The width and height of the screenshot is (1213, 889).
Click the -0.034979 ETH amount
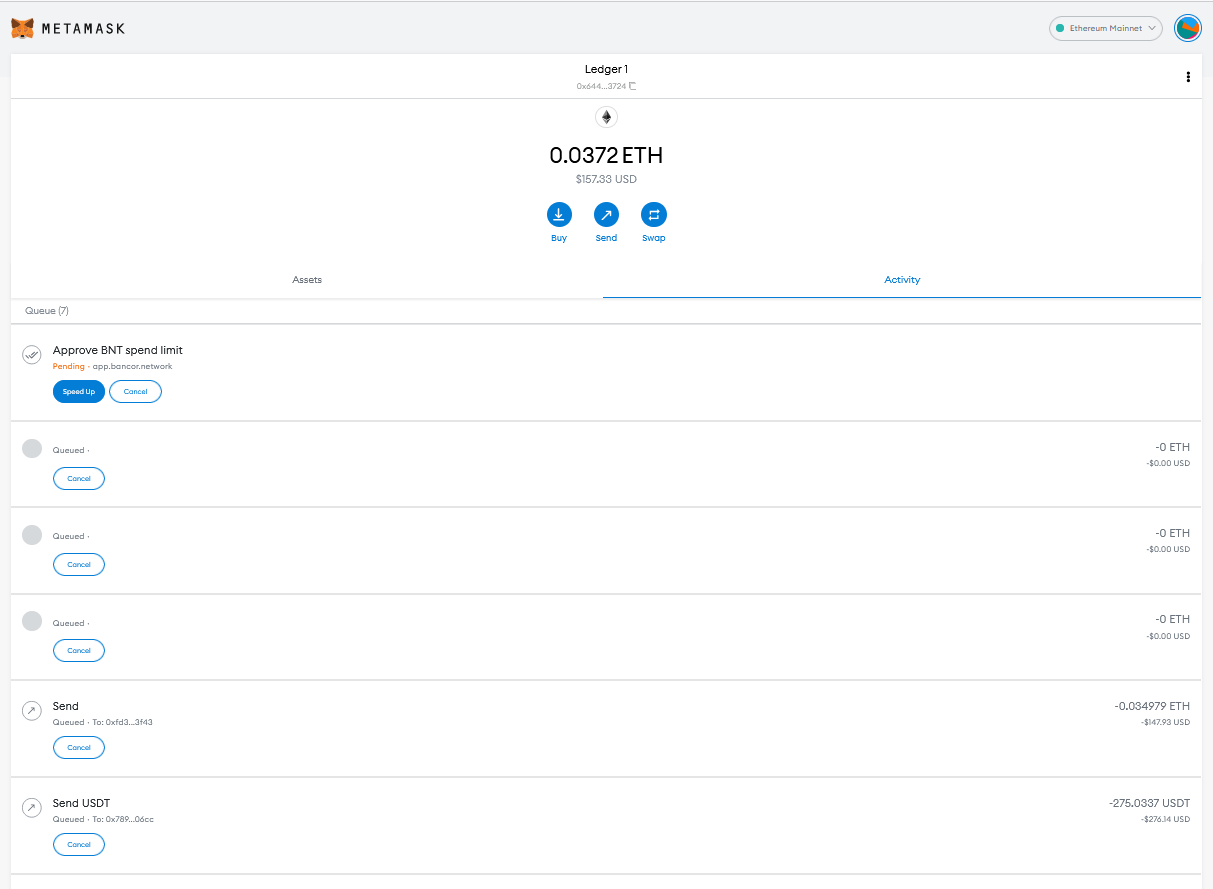(x=1152, y=706)
